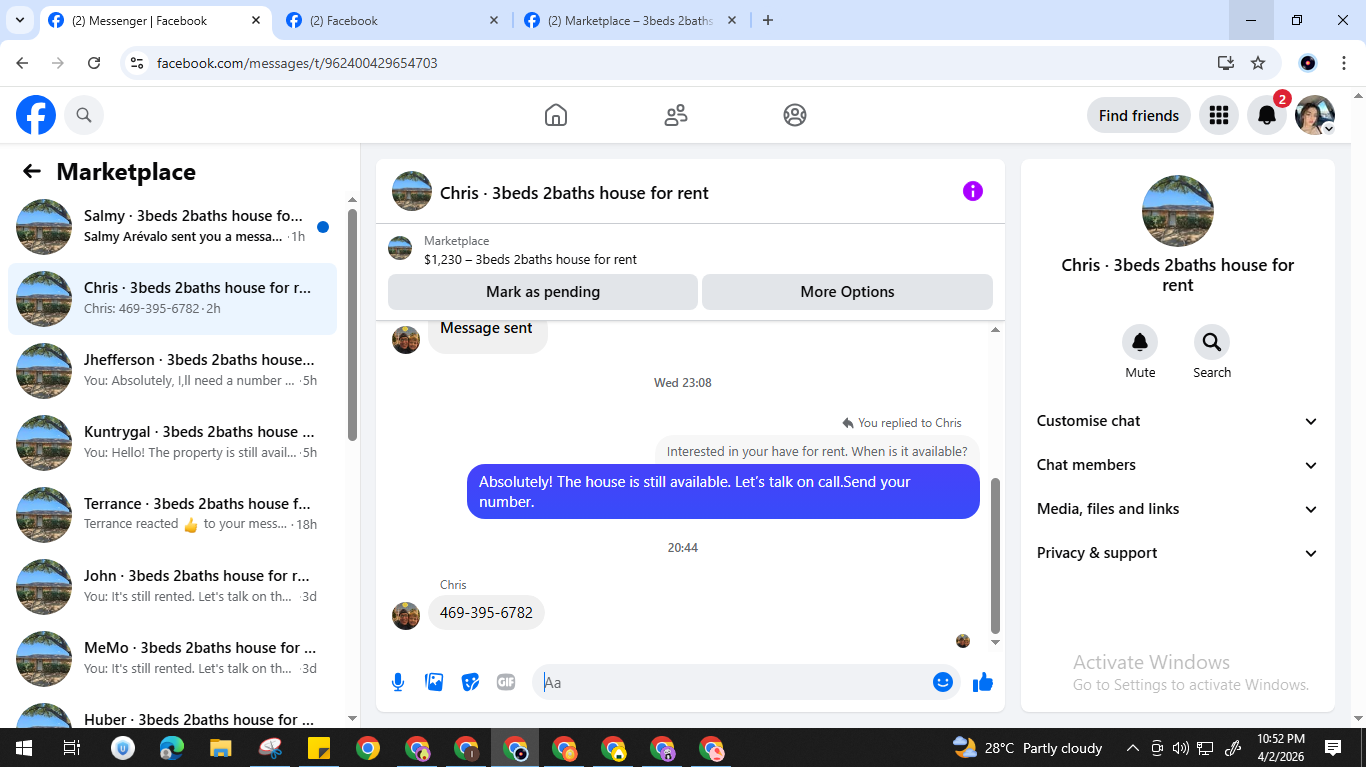
Task: Click the chat messages scrollbar
Action: click(x=995, y=555)
